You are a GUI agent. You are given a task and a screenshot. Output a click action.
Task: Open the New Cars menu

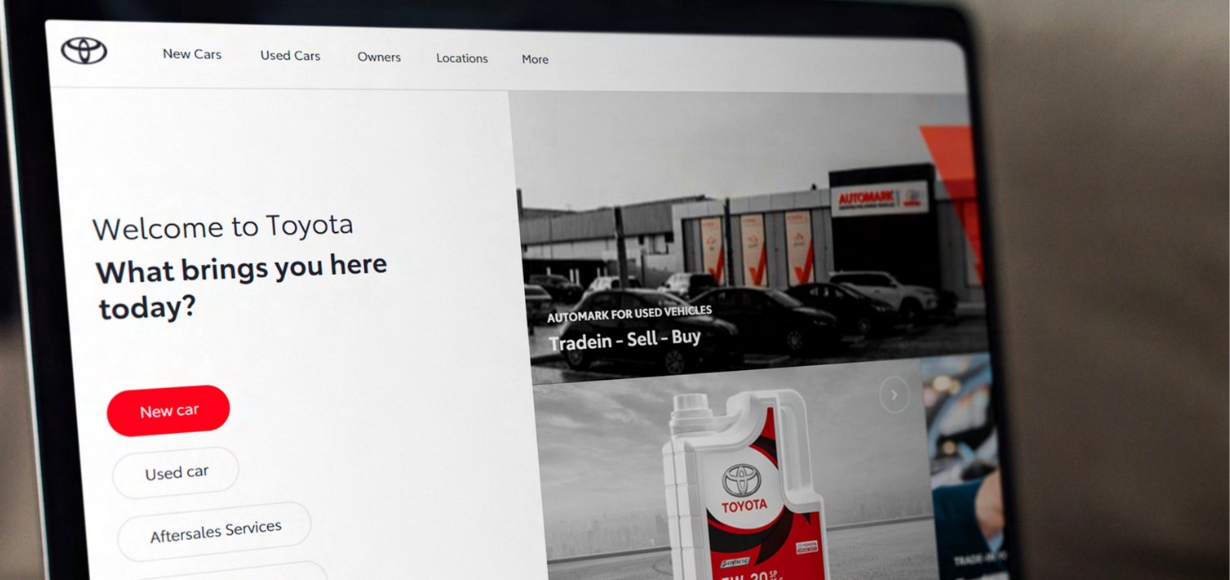pyautogui.click(x=192, y=54)
